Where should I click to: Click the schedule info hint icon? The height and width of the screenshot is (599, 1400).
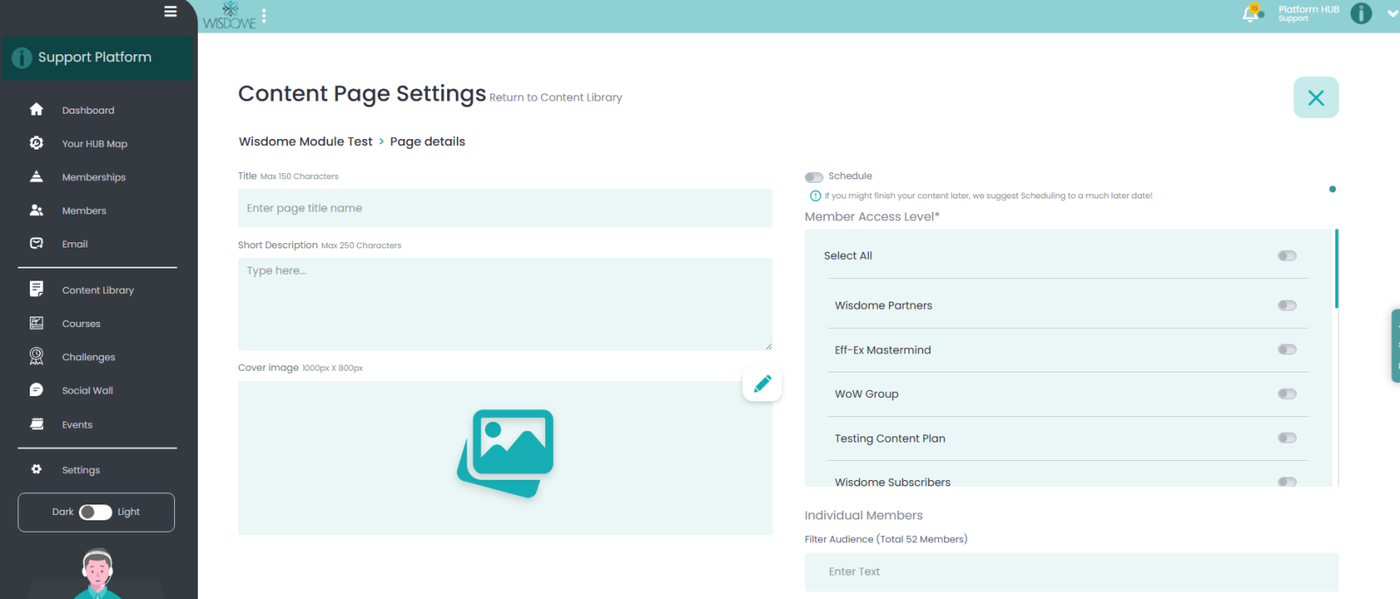(x=815, y=196)
